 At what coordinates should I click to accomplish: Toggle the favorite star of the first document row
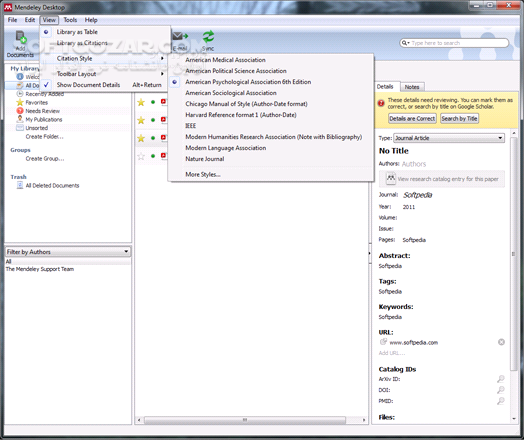141,102
